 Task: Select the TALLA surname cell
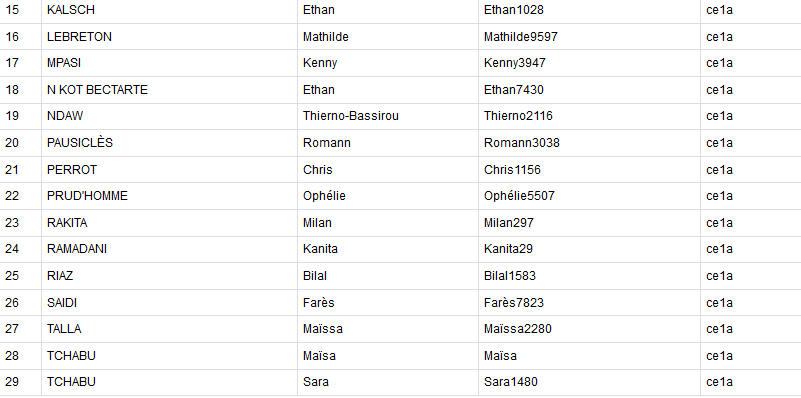(x=169, y=329)
